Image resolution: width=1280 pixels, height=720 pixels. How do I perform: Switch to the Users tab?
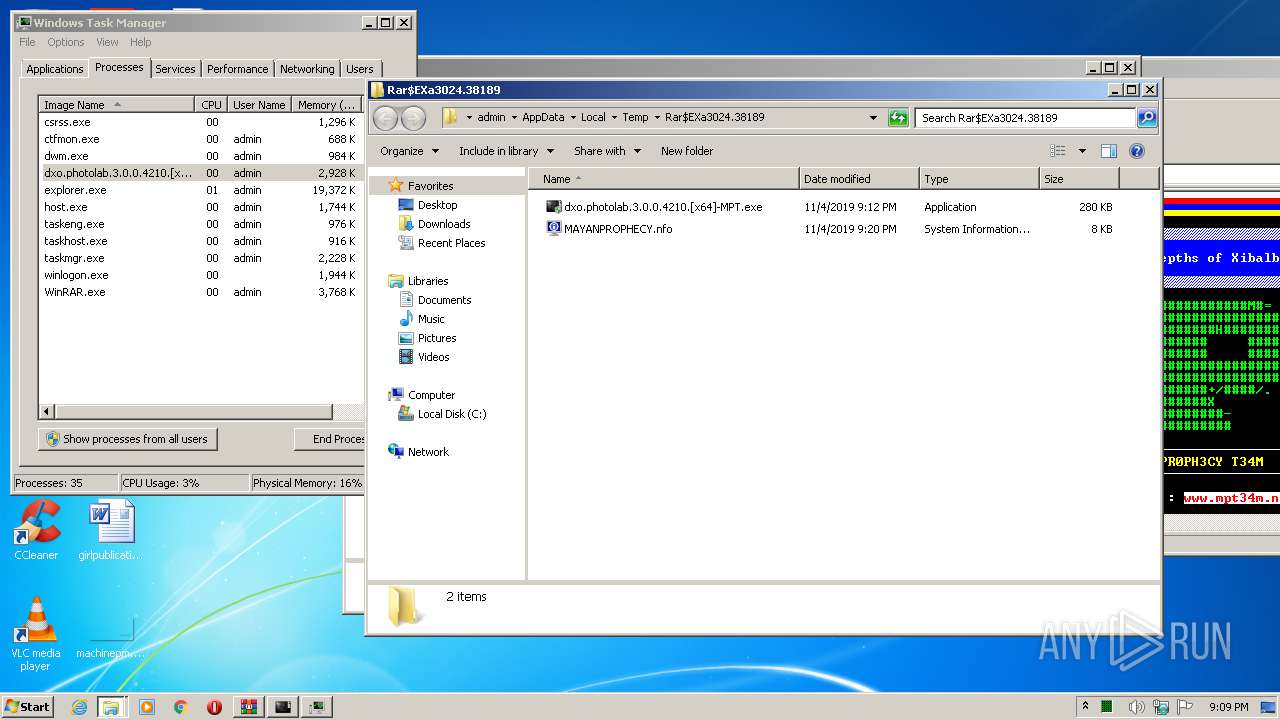pos(360,69)
